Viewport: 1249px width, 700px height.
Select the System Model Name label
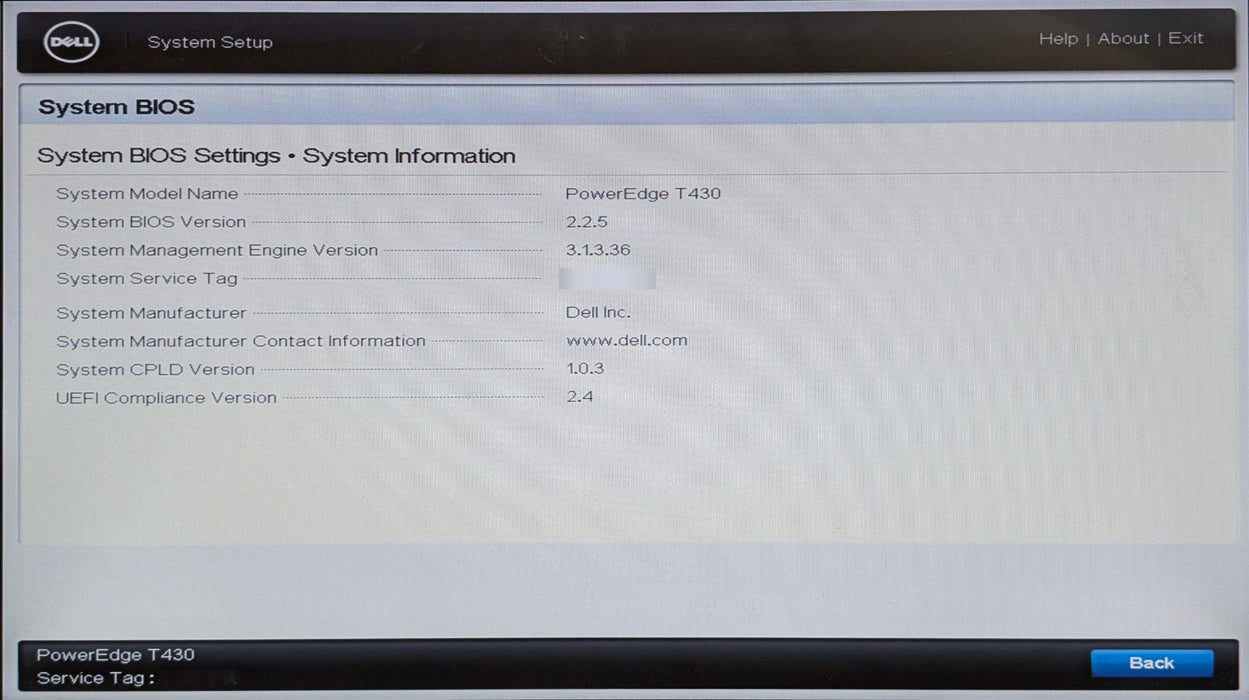click(147, 194)
